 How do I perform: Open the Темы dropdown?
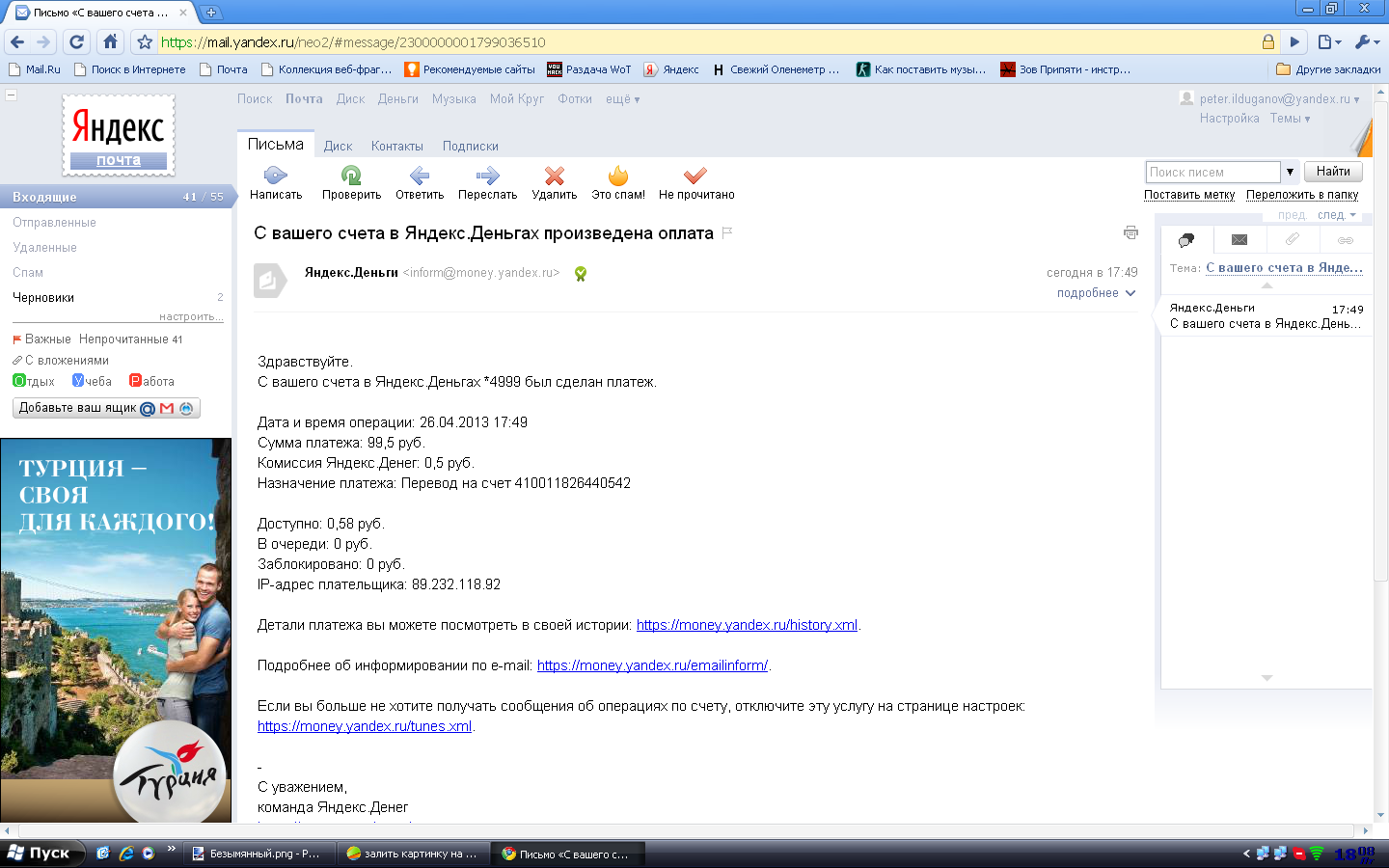tap(1290, 119)
